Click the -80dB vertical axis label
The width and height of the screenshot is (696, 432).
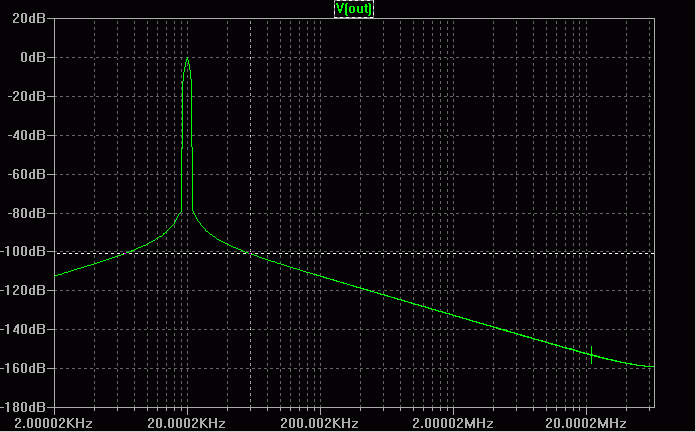(27, 213)
